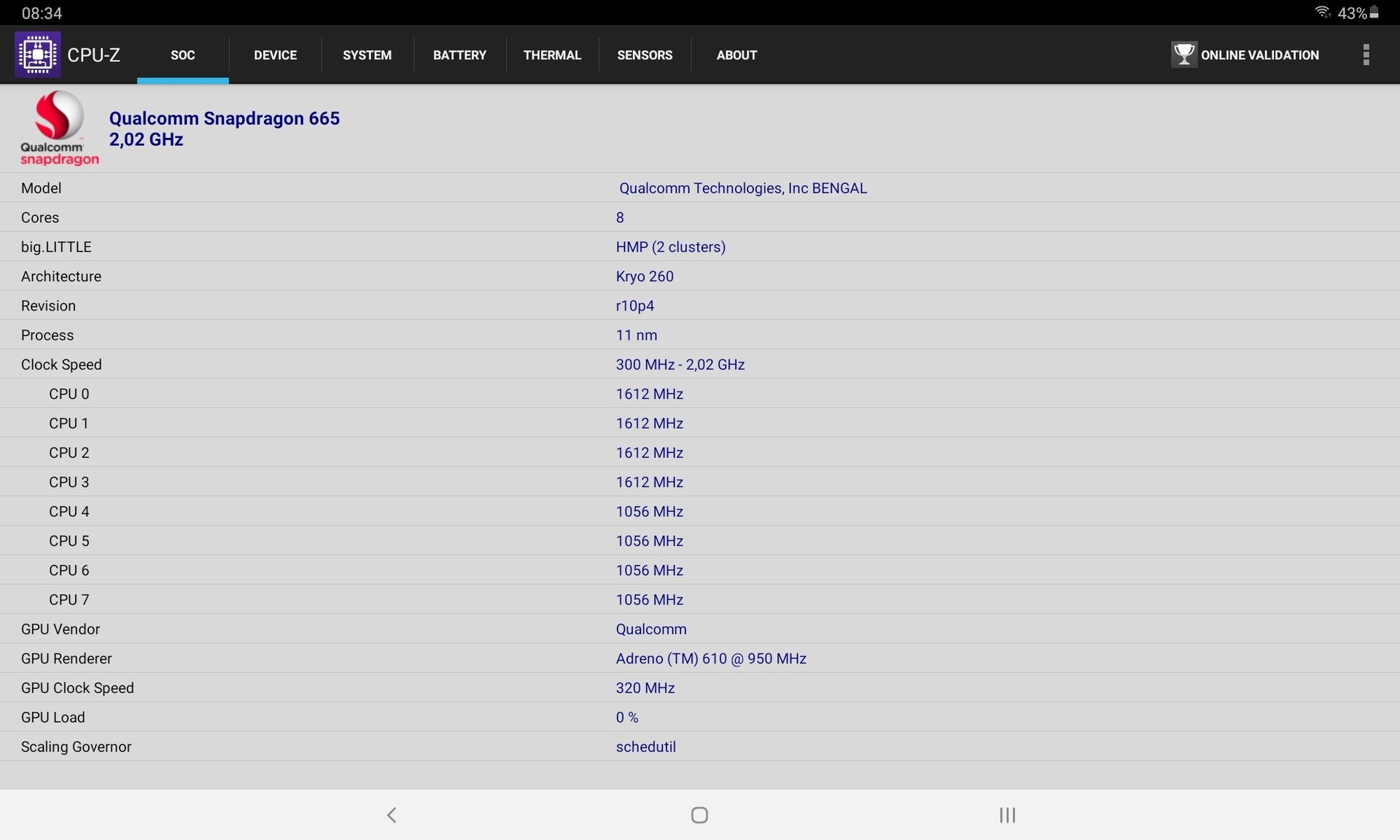Select the big.LITTLE row label
Viewport: 1400px width, 840px height.
click(56, 247)
